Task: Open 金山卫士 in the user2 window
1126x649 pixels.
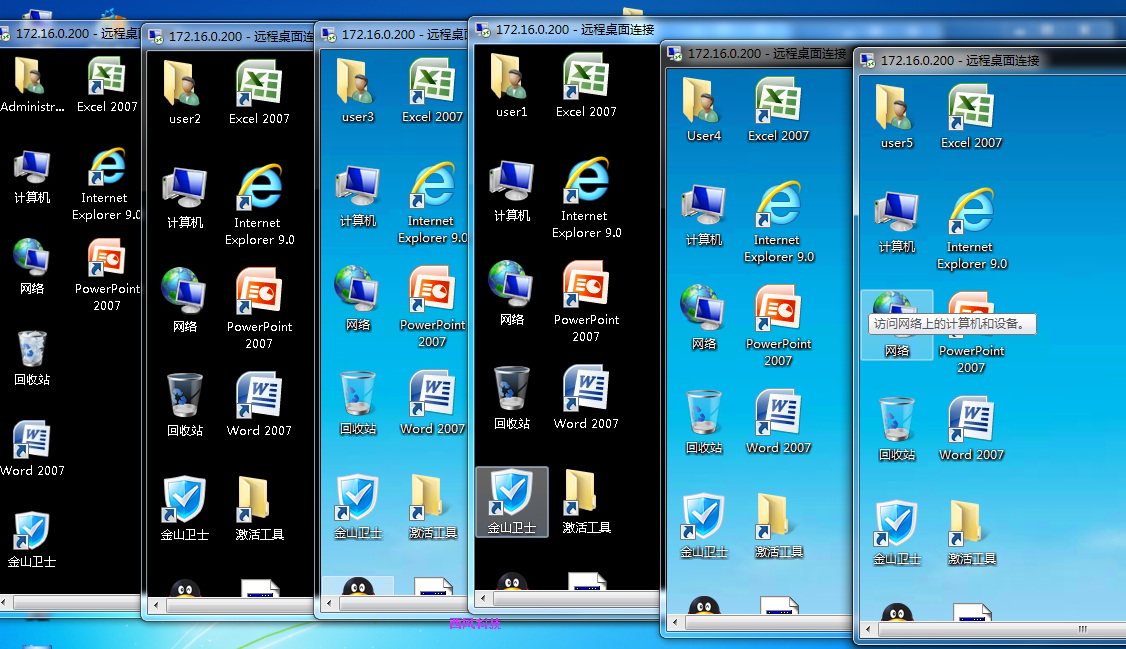Action: coord(185,508)
